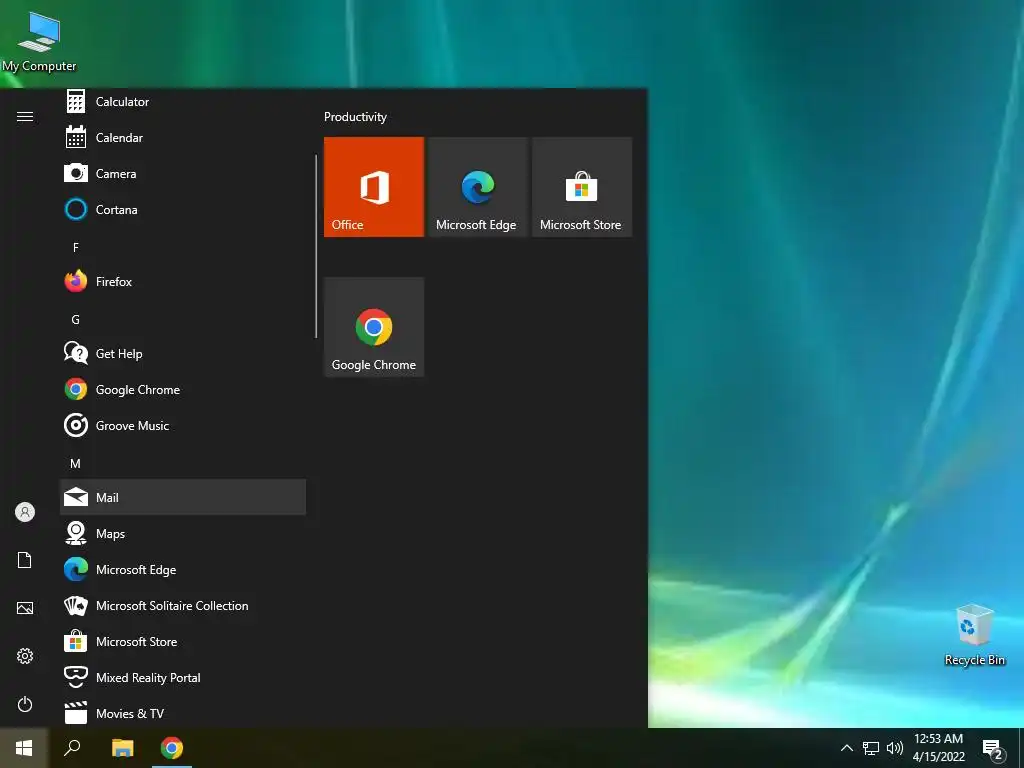Select Recycle Bin desktop icon

[x=974, y=635]
